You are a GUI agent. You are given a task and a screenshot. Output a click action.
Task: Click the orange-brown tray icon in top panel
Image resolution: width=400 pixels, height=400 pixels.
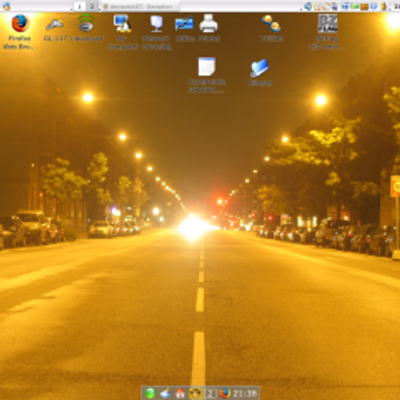coord(364,7)
